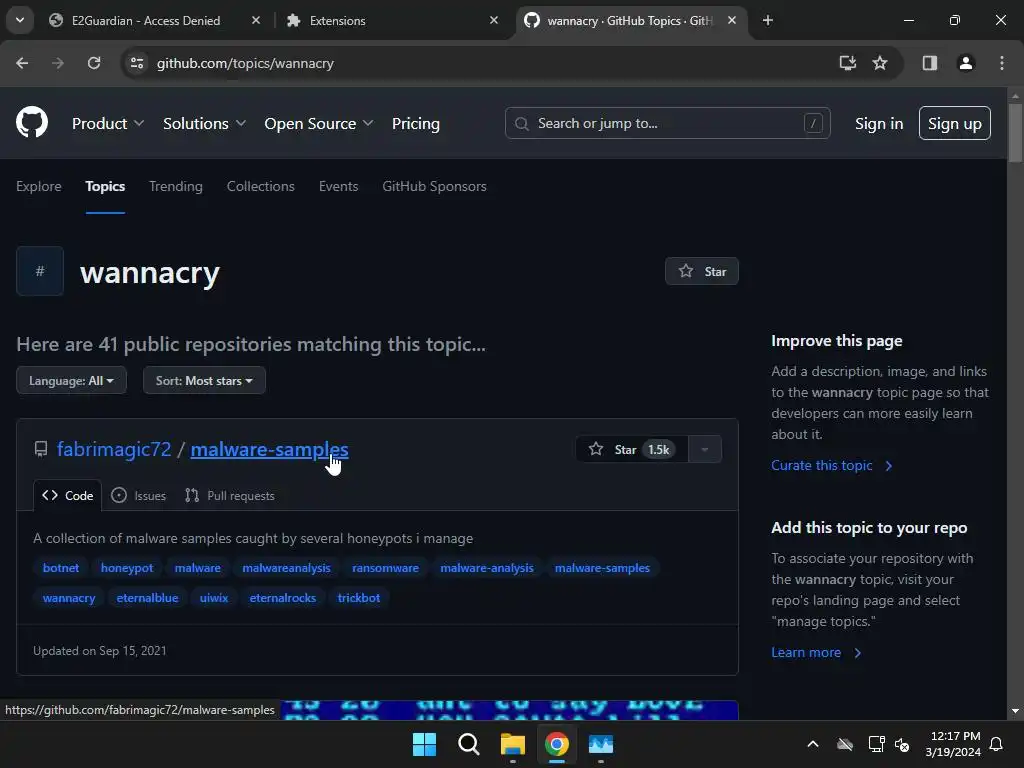The image size is (1024, 768).
Task: Expand the star lists dropdown arrow
Action: click(x=705, y=449)
